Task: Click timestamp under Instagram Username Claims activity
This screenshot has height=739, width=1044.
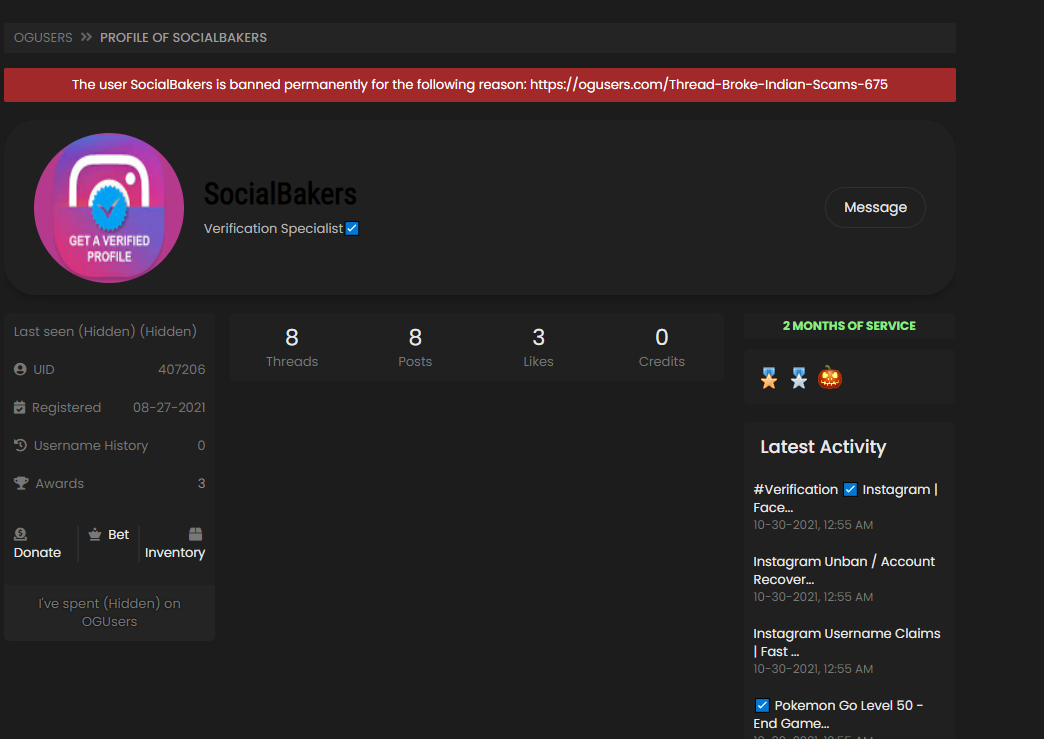Action: 813,669
